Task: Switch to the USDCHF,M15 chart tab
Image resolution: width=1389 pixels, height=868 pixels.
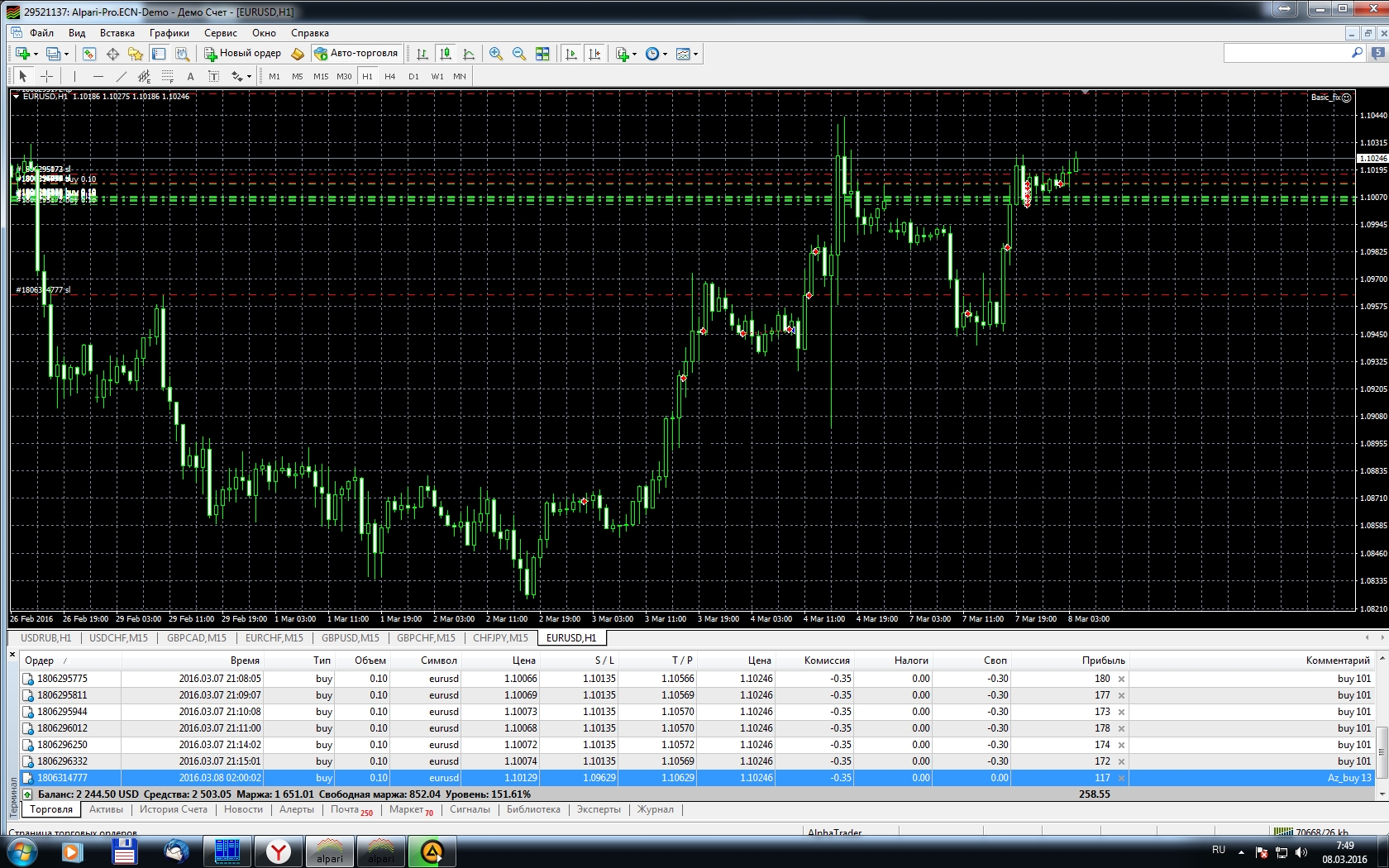Action: pos(118,638)
